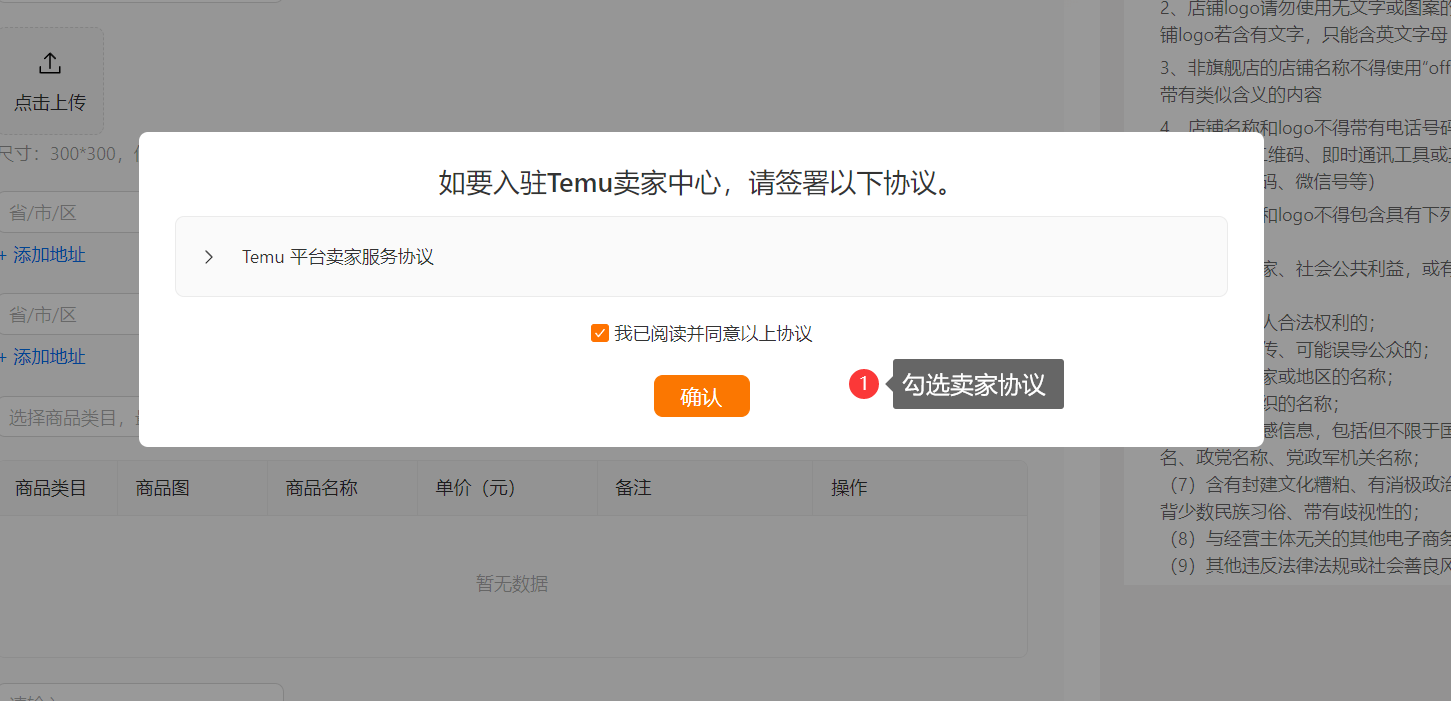The image size is (1451, 701).
Task: Click the 商品名称 column header
Action: pos(322,488)
